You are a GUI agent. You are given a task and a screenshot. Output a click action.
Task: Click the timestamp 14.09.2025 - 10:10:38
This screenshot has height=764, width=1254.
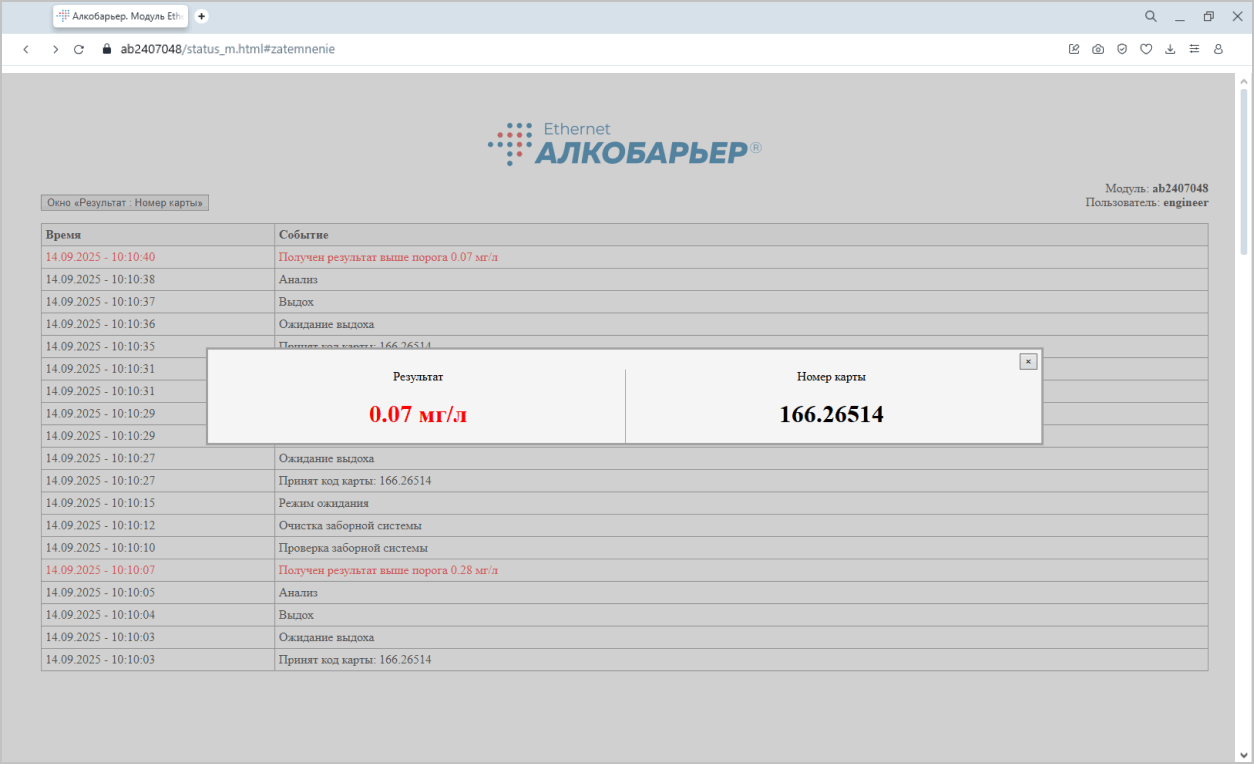100,279
